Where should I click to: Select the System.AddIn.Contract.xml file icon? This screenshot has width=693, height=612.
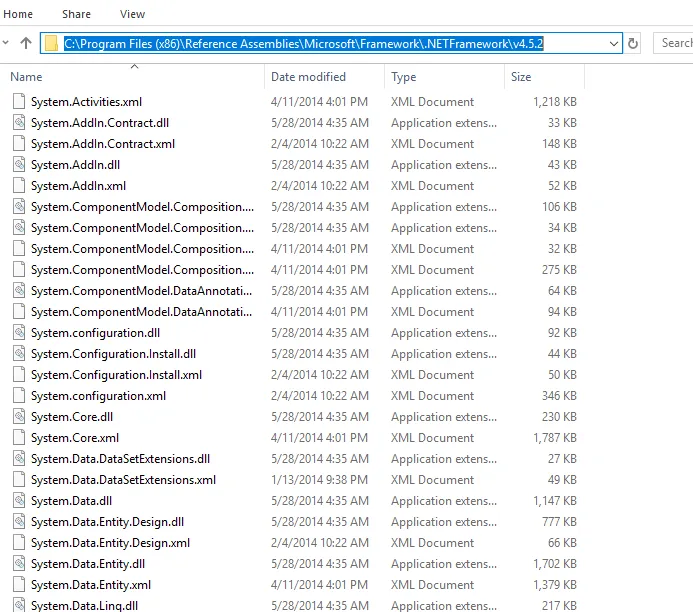coord(19,143)
